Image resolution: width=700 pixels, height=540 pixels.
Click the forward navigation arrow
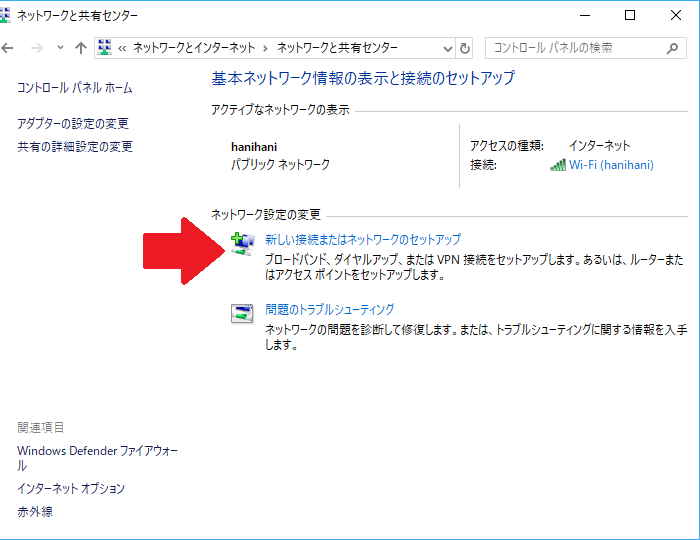coord(37,48)
